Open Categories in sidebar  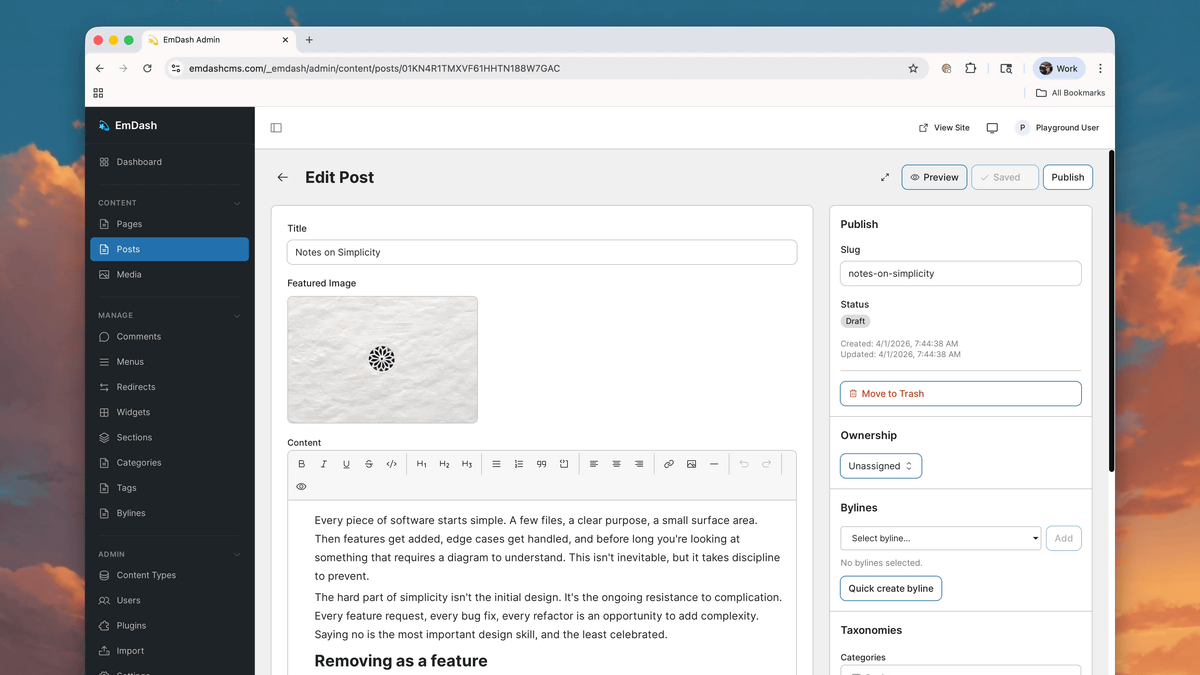[x=170, y=463]
